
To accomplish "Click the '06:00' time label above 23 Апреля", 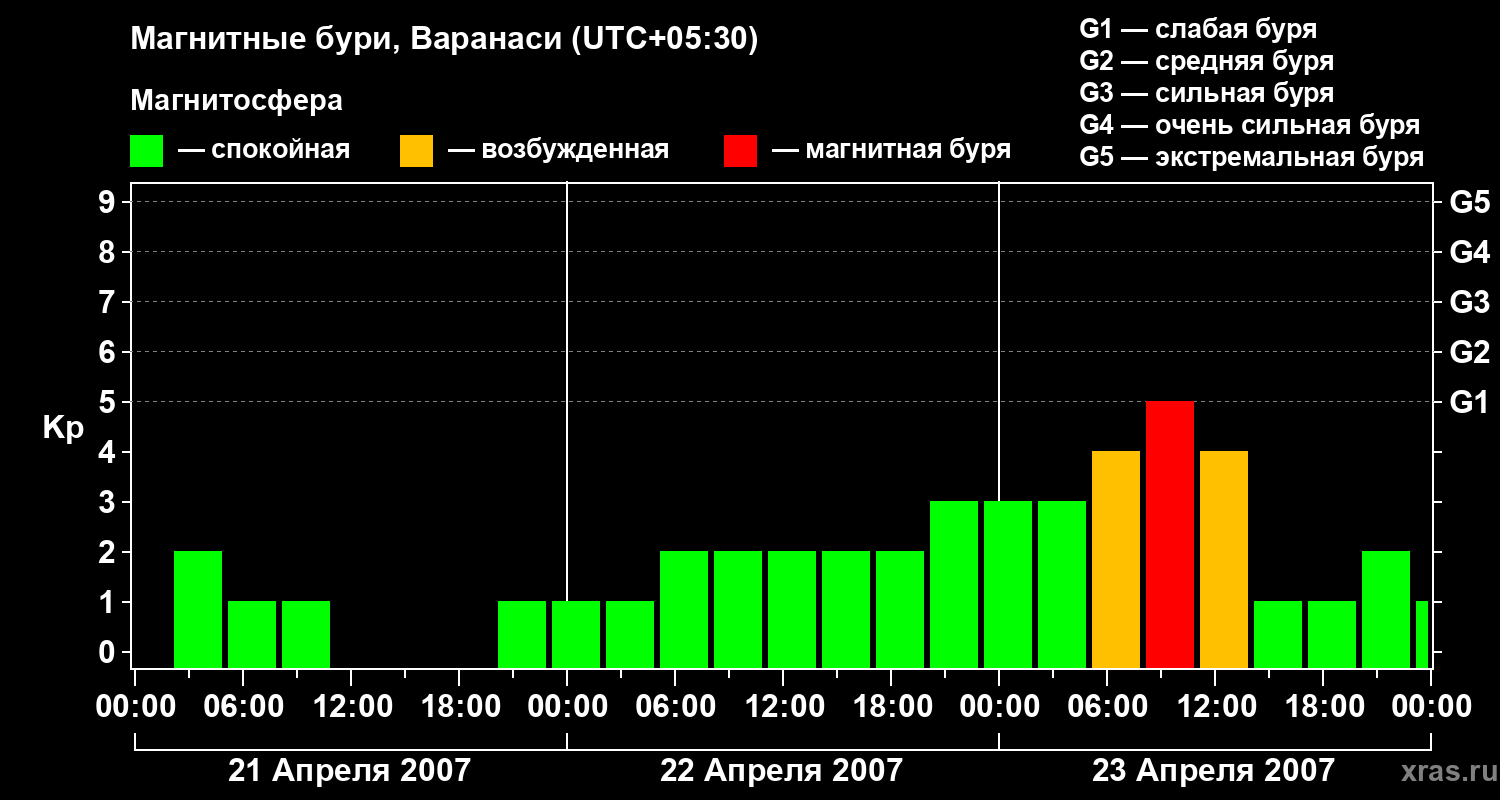I will click(x=1107, y=707).
